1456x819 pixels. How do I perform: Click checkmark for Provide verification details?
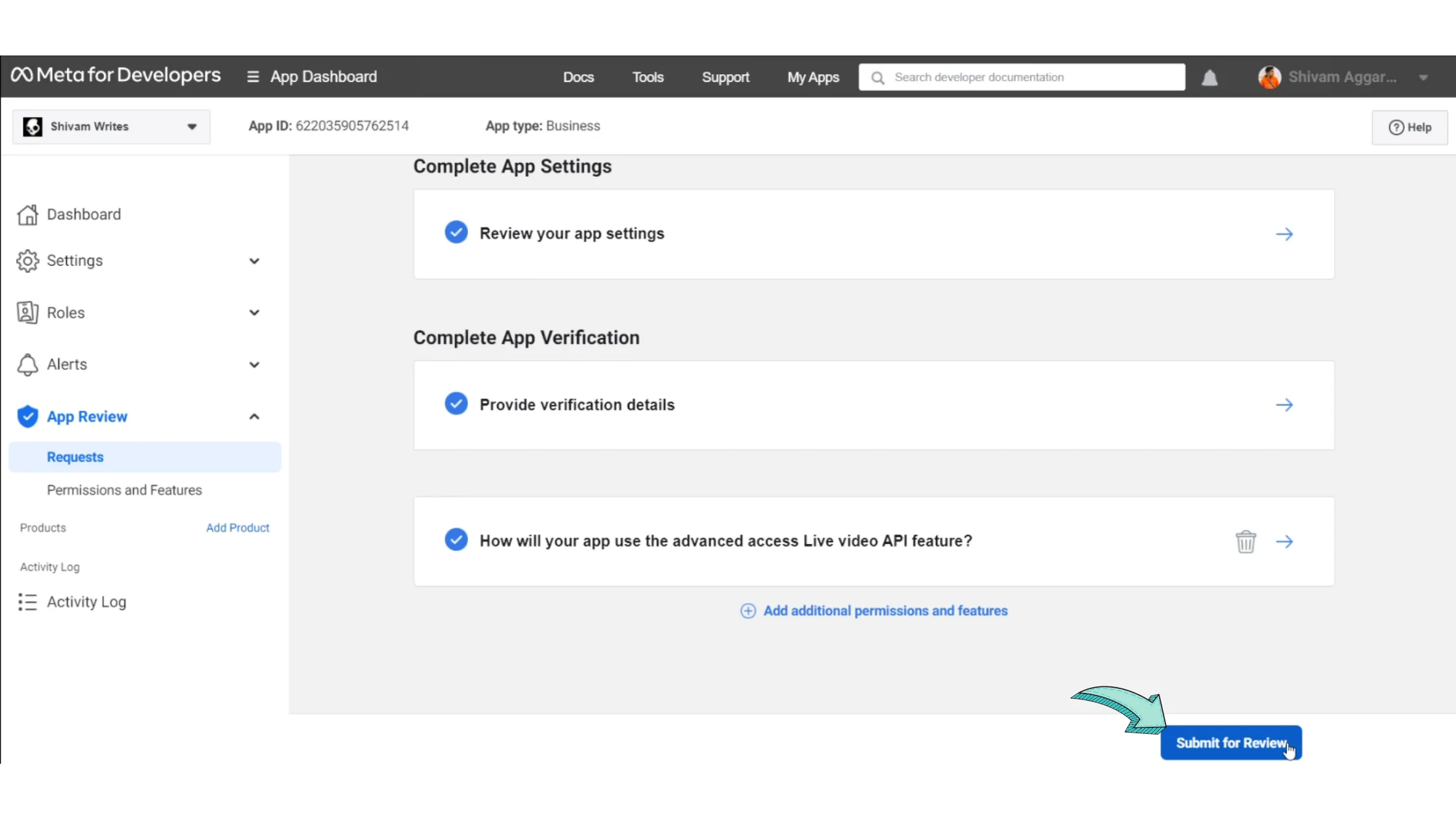pos(456,404)
